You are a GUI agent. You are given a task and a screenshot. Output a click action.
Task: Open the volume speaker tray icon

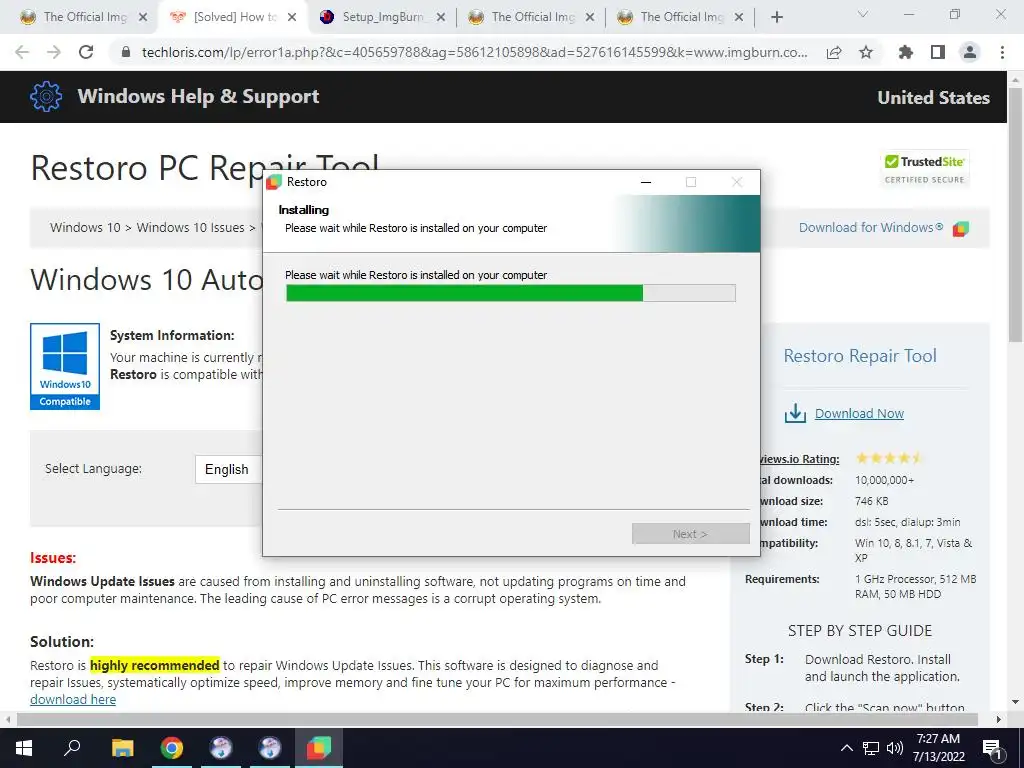click(x=895, y=748)
